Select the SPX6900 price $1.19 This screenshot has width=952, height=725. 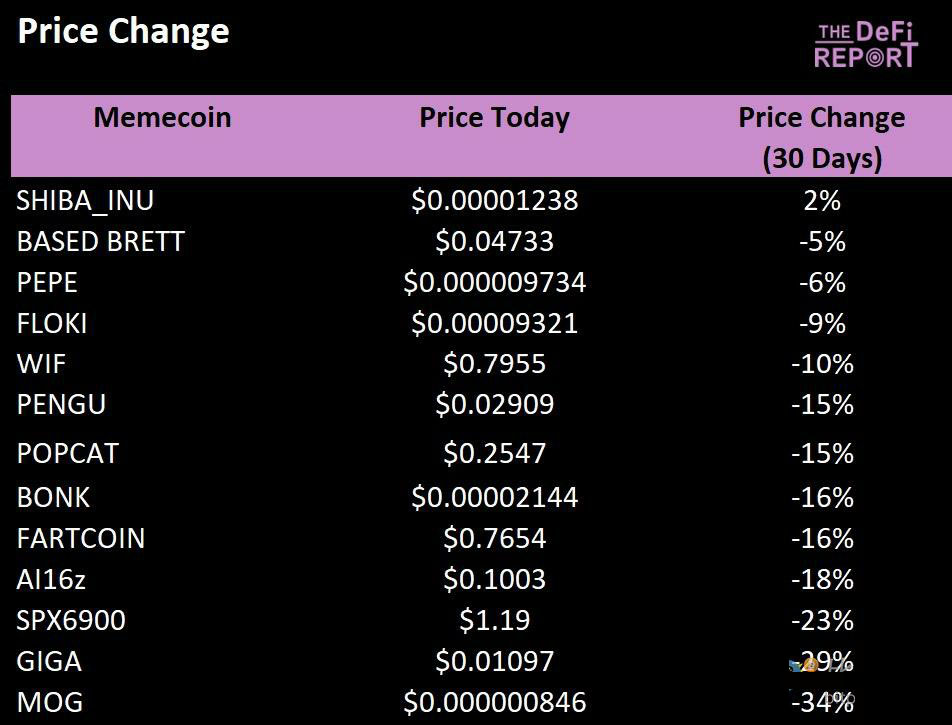click(494, 621)
